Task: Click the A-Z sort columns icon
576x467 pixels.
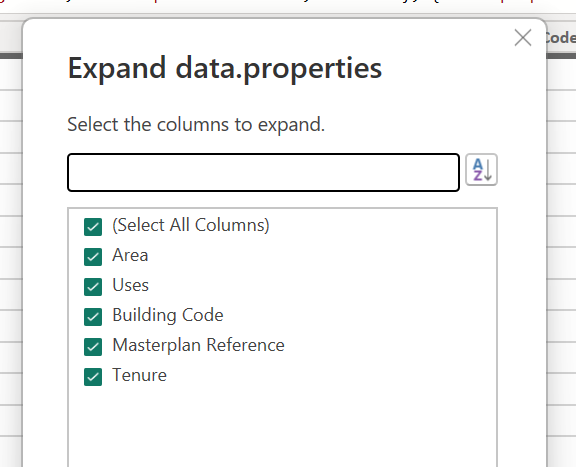Action: click(481, 170)
